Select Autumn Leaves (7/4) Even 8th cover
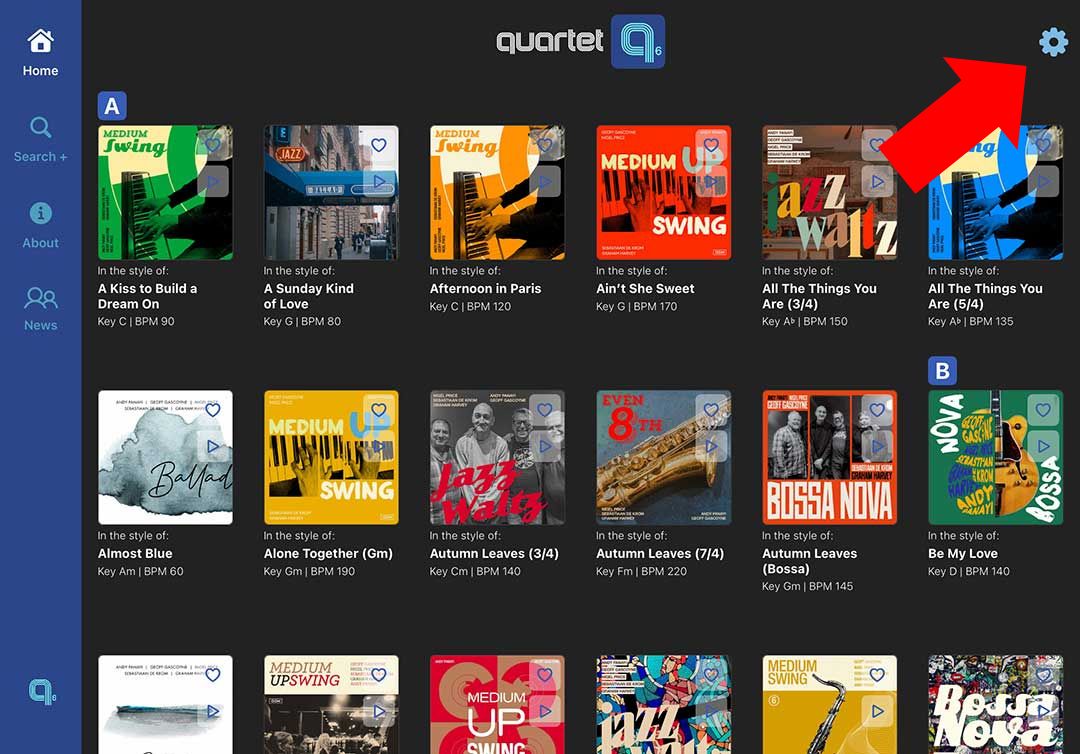Image resolution: width=1080 pixels, height=754 pixels. click(663, 457)
